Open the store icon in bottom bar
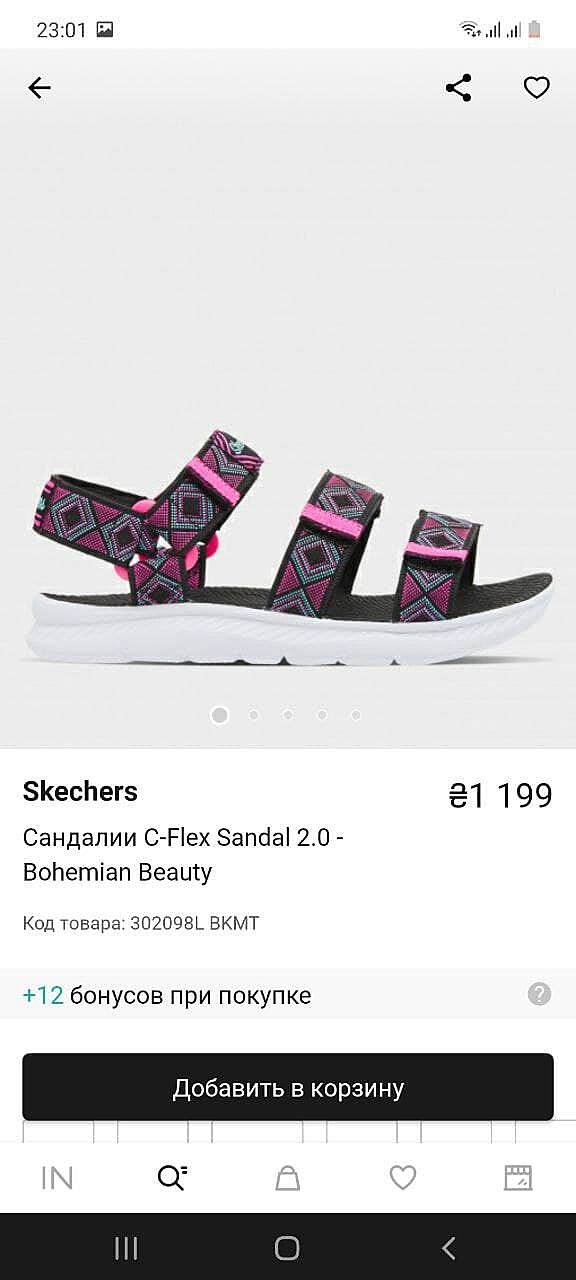The height and width of the screenshot is (1280, 576). tap(518, 1178)
